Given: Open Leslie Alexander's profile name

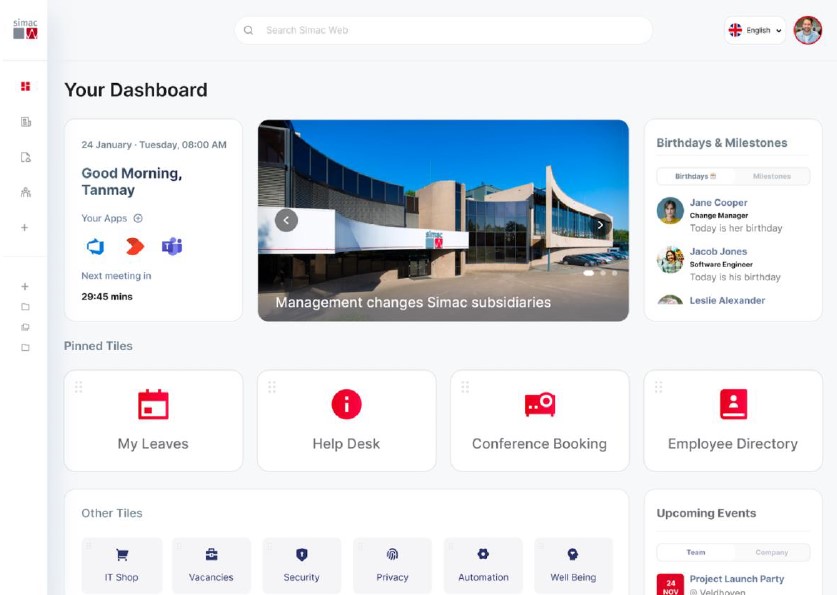Looking at the screenshot, I should pos(727,300).
